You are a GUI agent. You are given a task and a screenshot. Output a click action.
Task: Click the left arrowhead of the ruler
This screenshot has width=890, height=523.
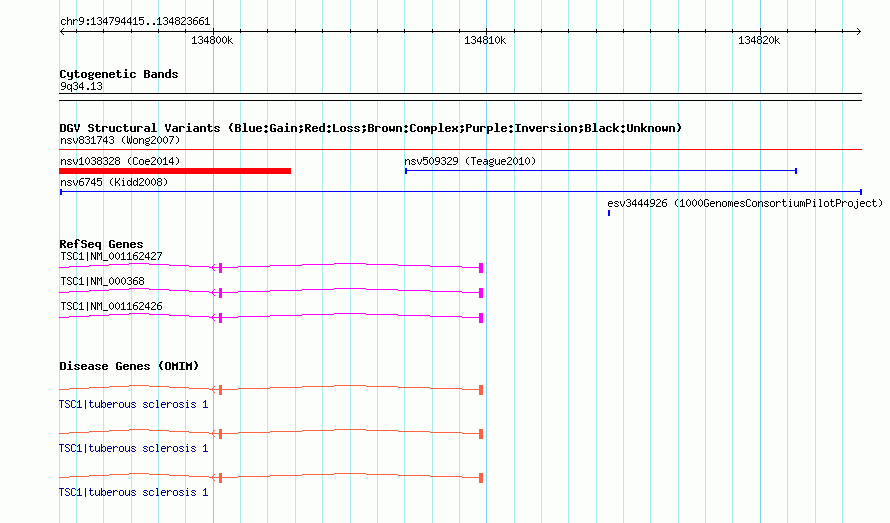tap(62, 32)
